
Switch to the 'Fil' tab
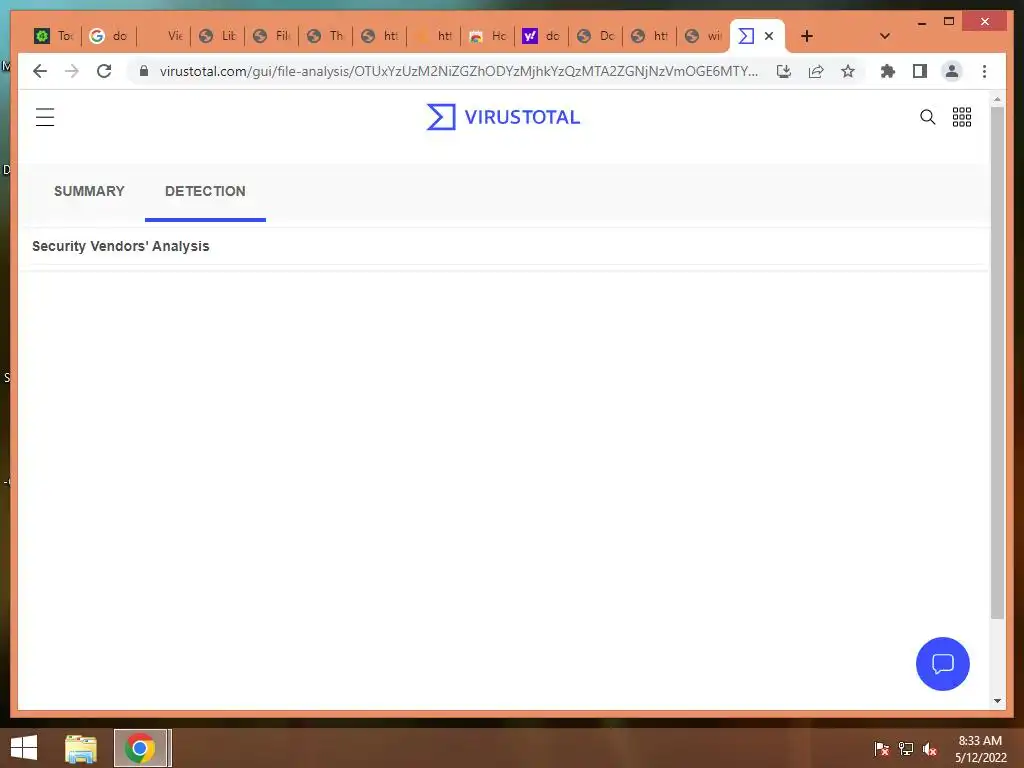272,36
